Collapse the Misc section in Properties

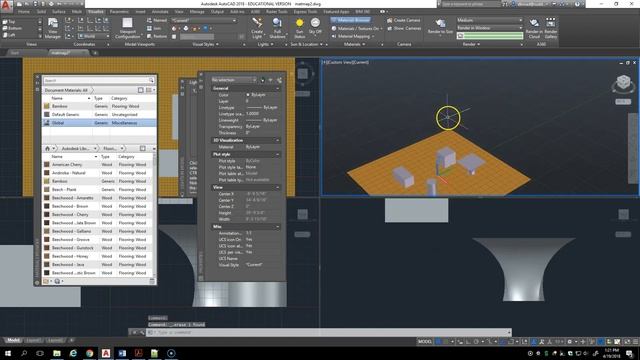pos(278,227)
